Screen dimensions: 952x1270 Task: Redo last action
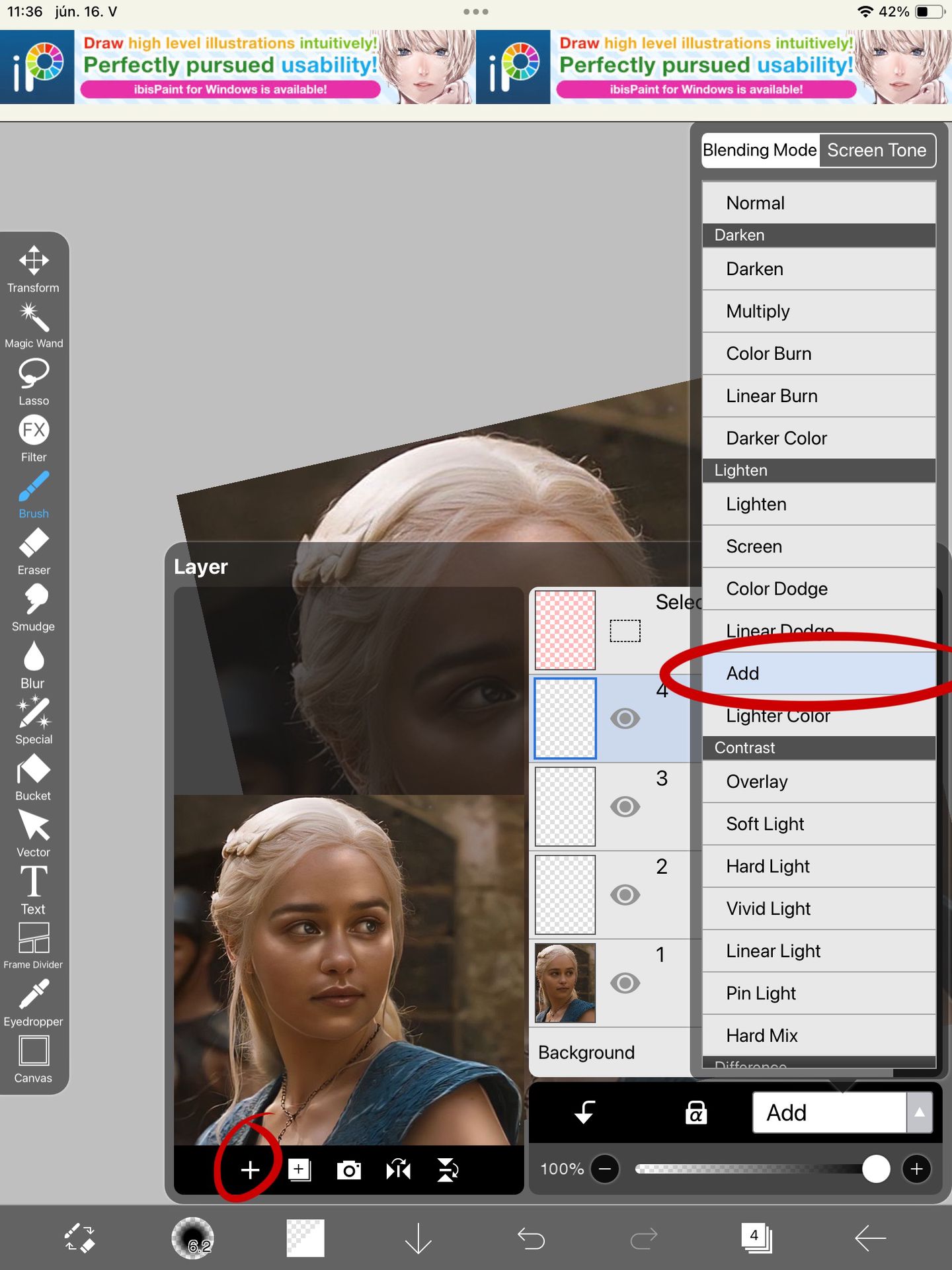(644, 1238)
